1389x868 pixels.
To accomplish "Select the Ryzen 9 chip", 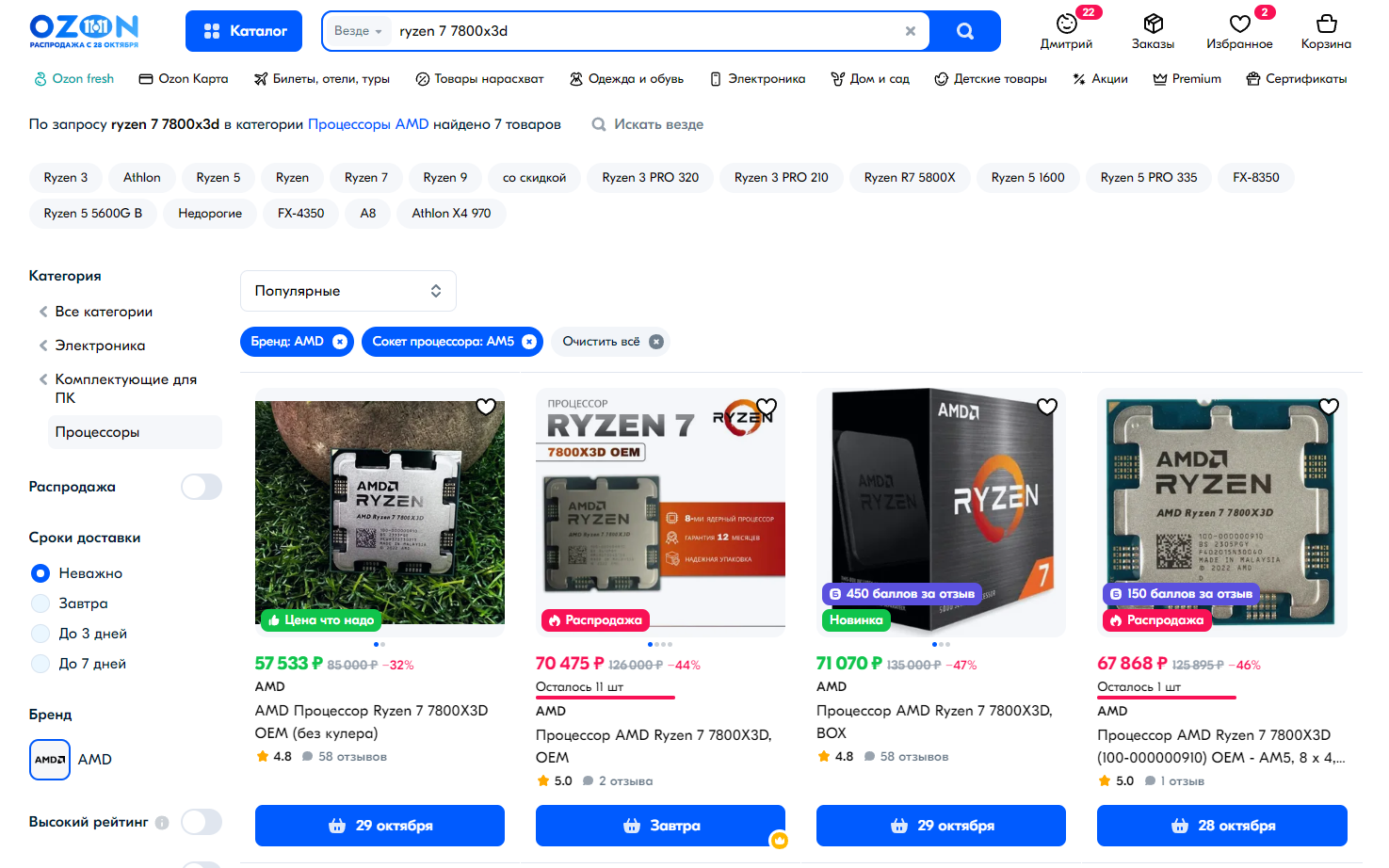I will pyautogui.click(x=445, y=177).
